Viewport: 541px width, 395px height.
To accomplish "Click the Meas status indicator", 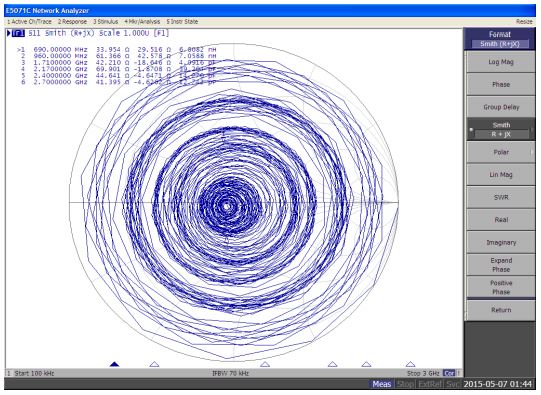I will pos(382,384).
